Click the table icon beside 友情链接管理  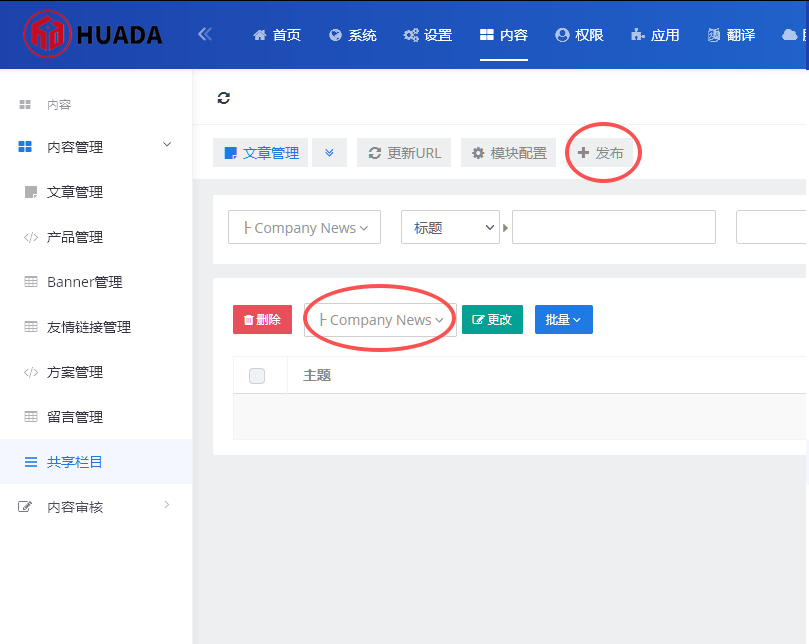[31, 327]
